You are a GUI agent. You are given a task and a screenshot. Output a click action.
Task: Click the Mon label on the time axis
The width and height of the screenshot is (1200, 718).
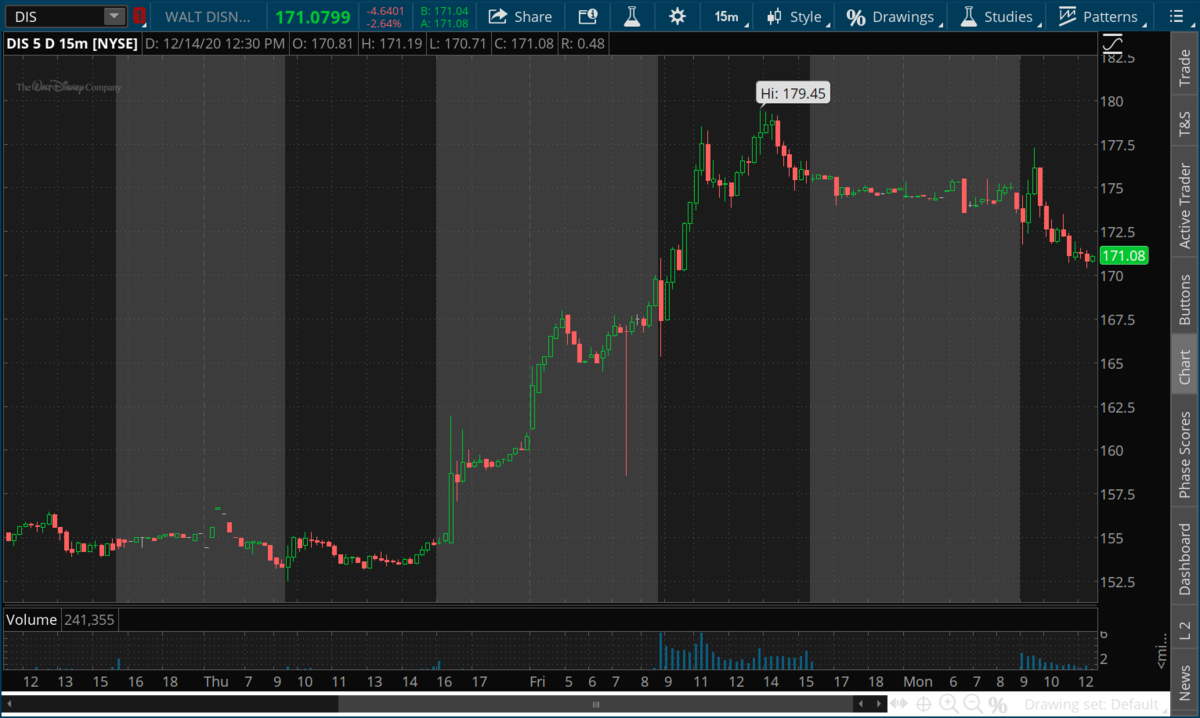coord(918,682)
